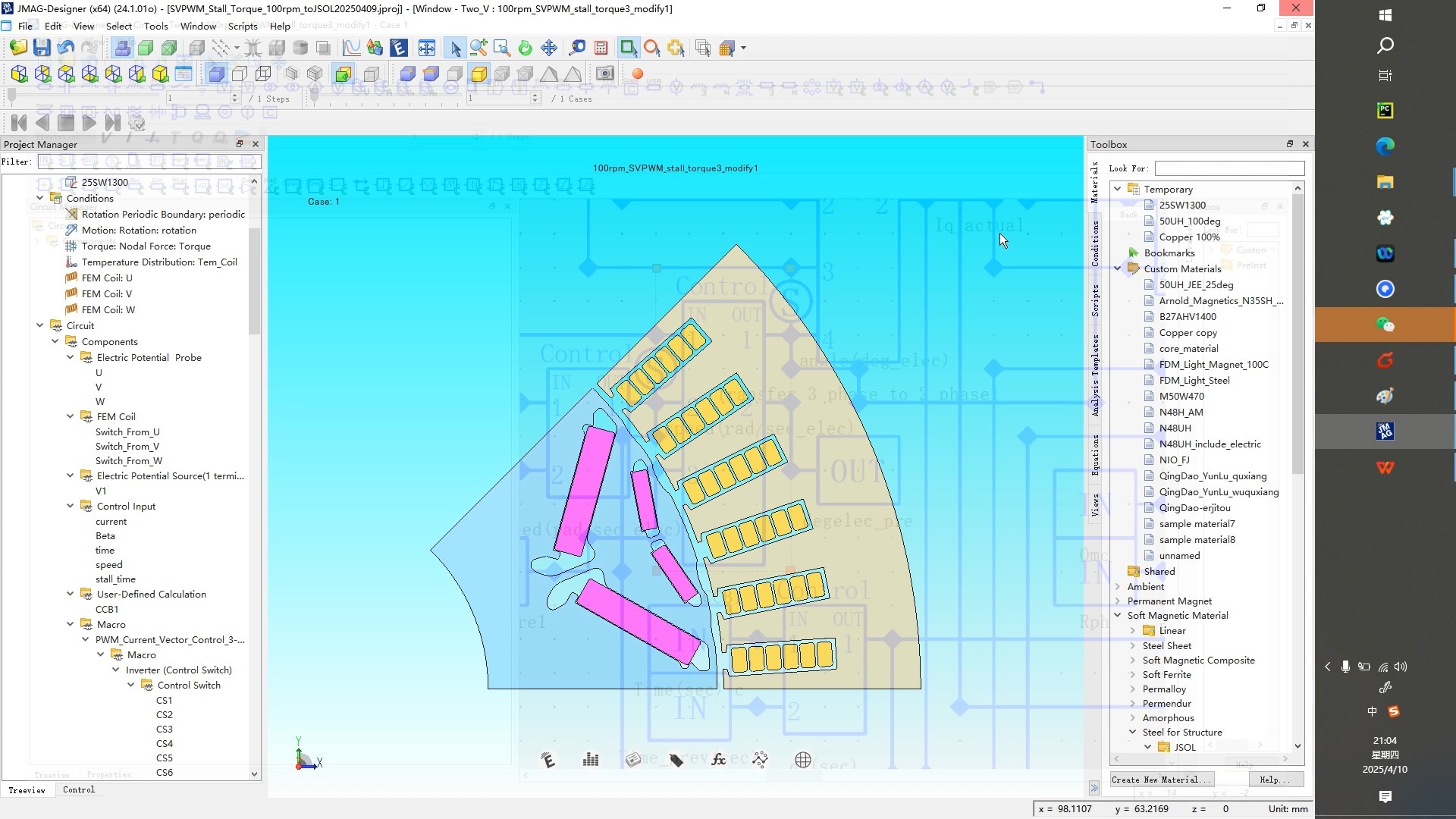The height and width of the screenshot is (819, 1456).
Task: Expand the Permanent Magnet category
Action: [1118, 601]
